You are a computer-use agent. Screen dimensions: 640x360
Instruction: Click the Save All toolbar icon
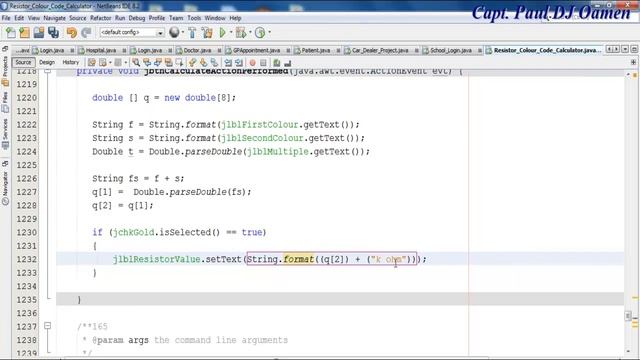coord(53,33)
